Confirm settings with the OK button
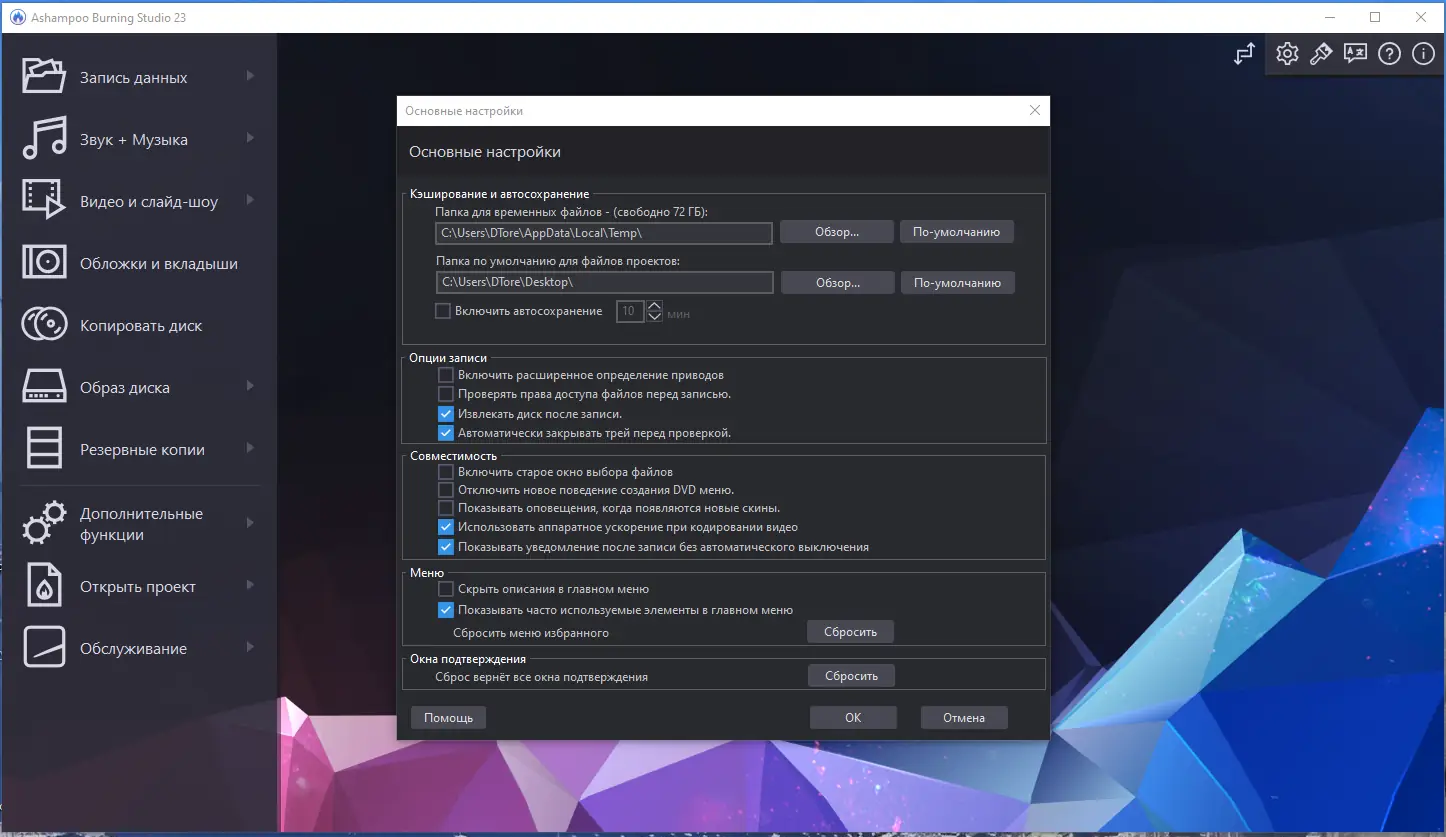The width and height of the screenshot is (1446, 837). coord(853,717)
